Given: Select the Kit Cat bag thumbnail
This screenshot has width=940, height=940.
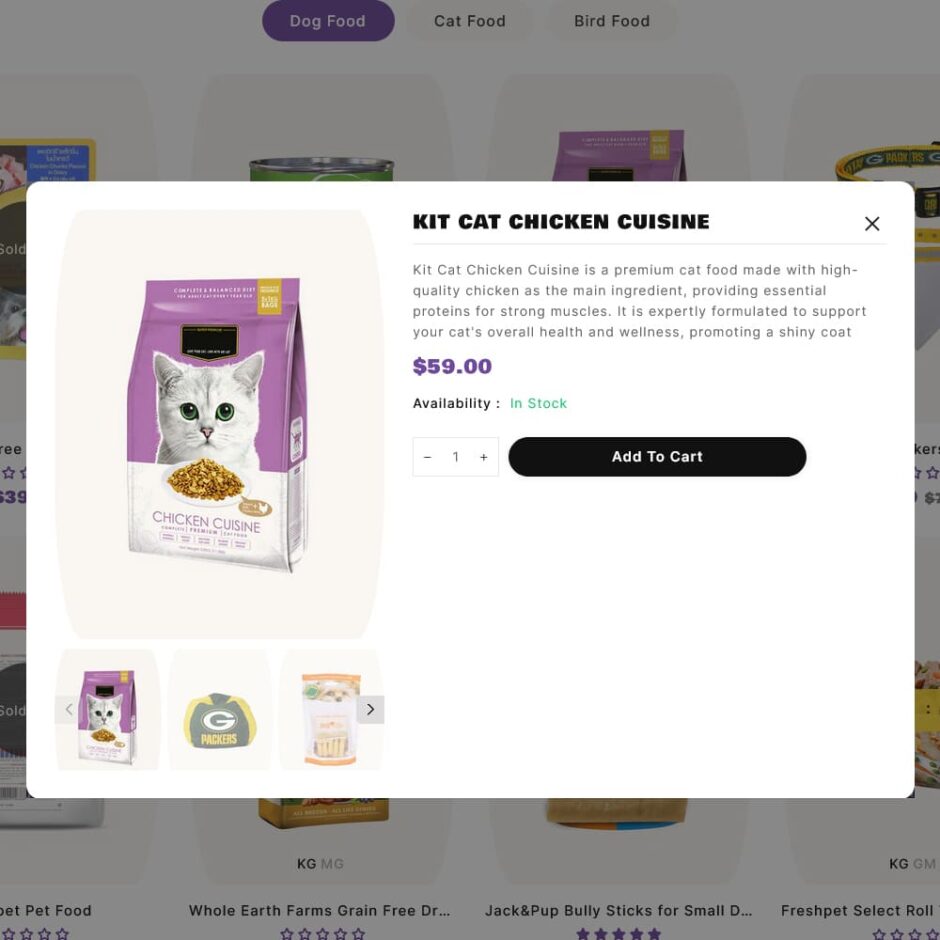Looking at the screenshot, I should 108,709.
